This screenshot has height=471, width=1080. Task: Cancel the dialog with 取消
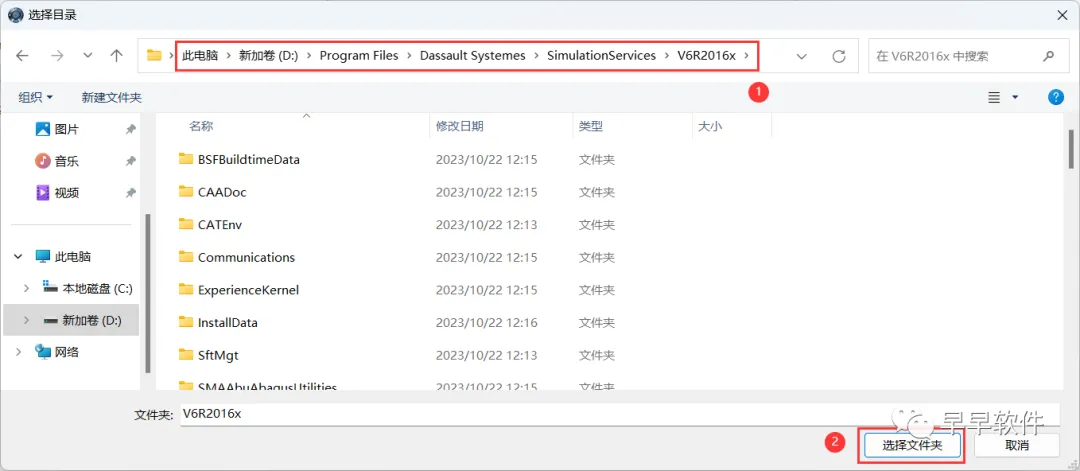pos(1017,446)
